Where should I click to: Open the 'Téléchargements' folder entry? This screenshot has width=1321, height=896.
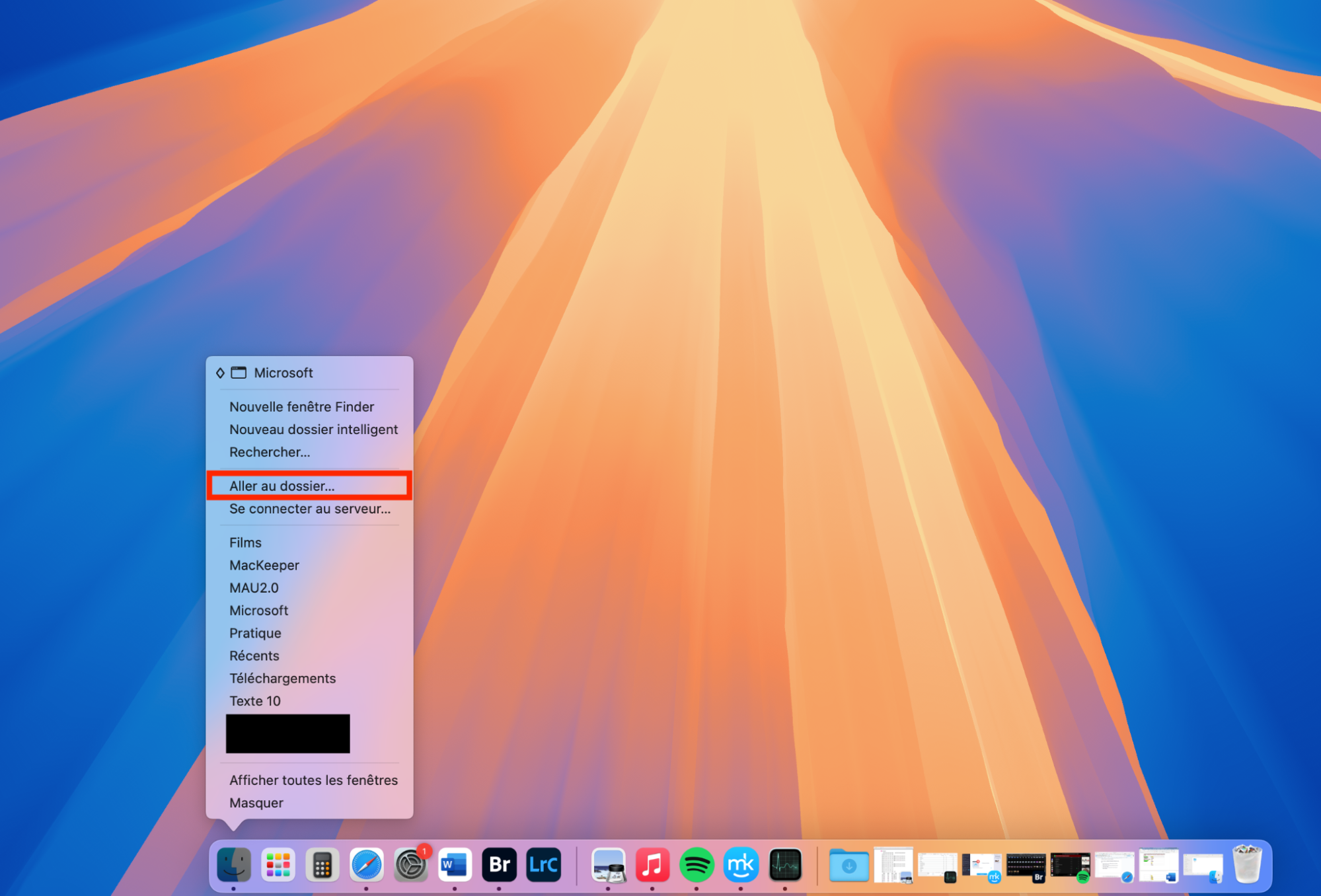tap(283, 678)
